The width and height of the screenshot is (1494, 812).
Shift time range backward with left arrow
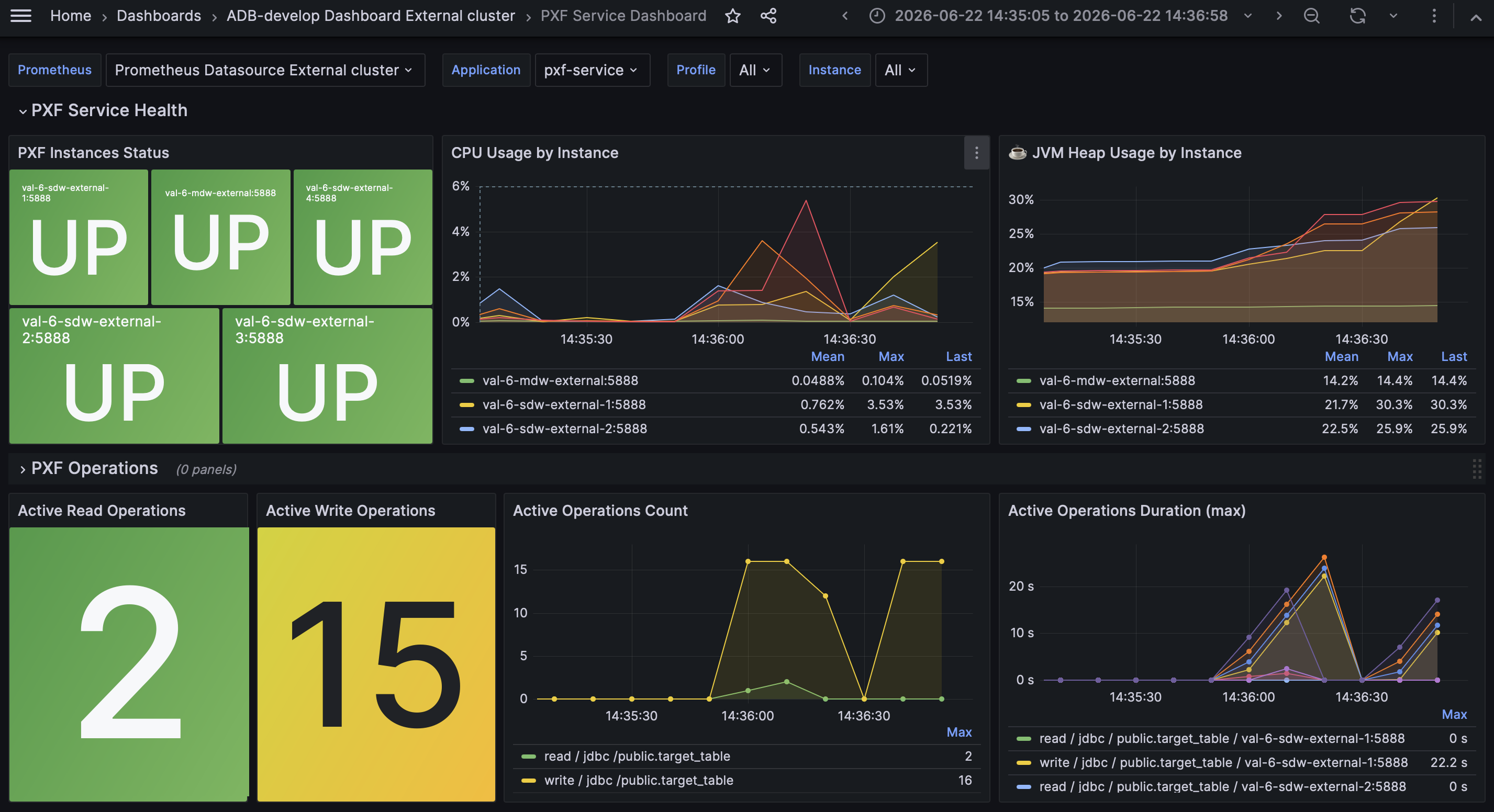pyautogui.click(x=845, y=16)
